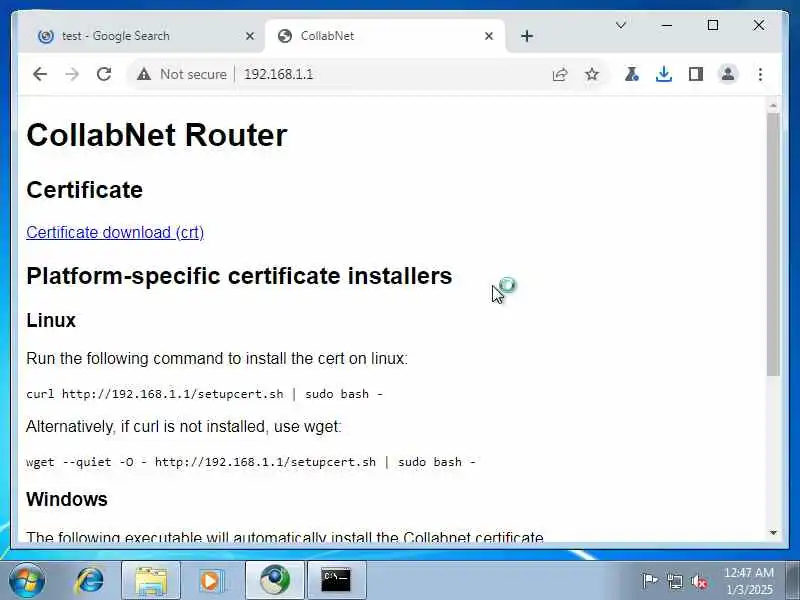This screenshot has width=800, height=600.
Task: Click the Linux section heading
Action: (51, 320)
